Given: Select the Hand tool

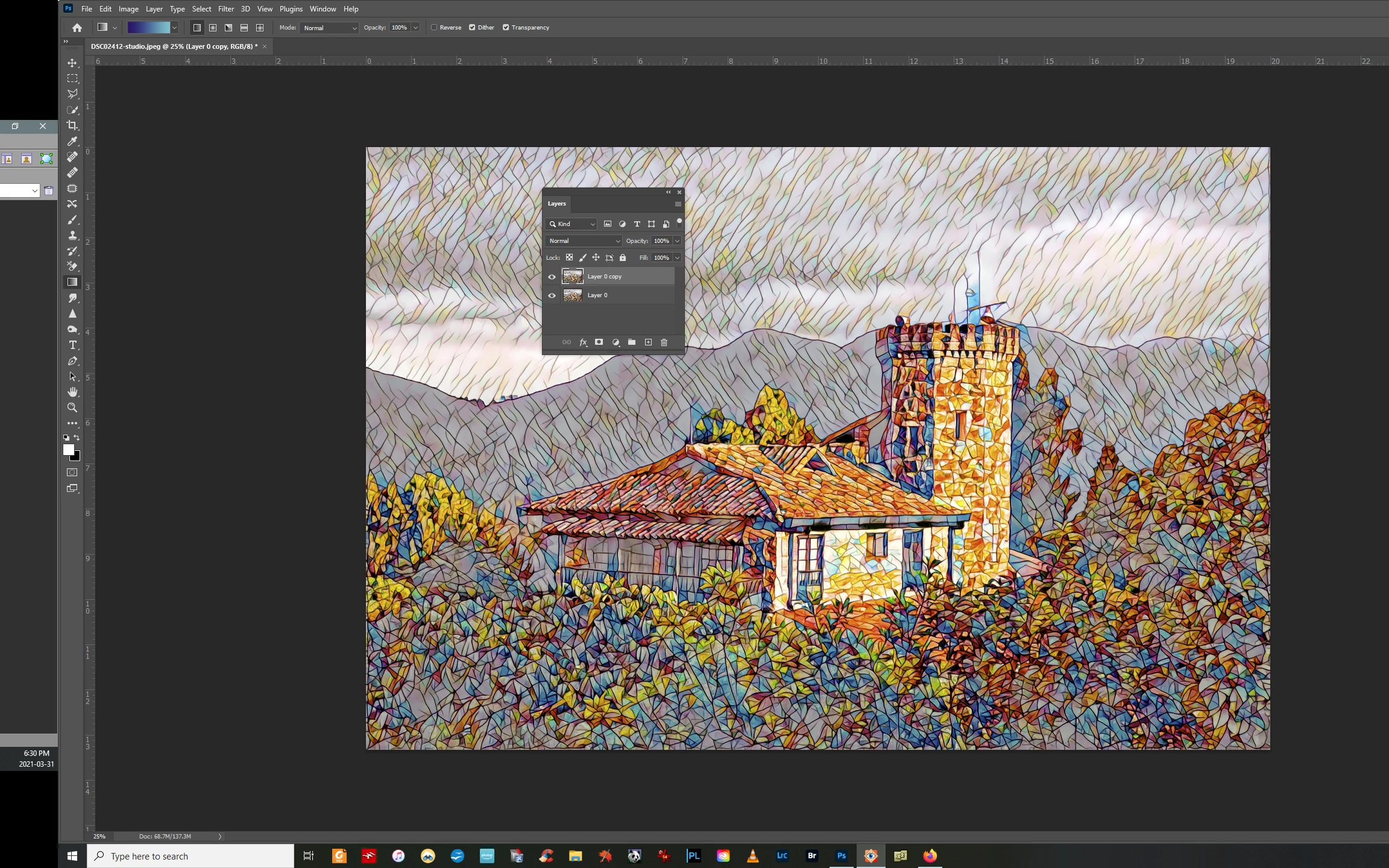Looking at the screenshot, I should pyautogui.click(x=72, y=392).
